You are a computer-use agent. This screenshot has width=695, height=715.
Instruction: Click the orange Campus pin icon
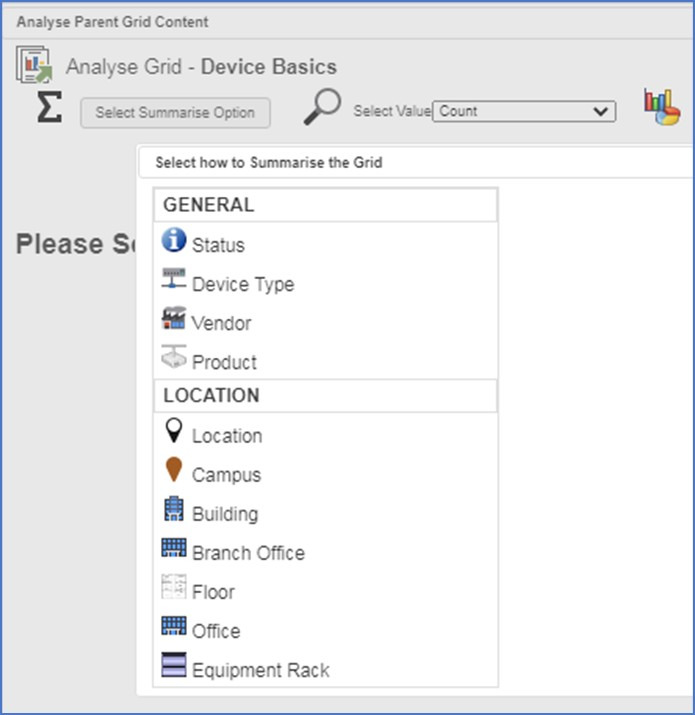[x=174, y=469]
